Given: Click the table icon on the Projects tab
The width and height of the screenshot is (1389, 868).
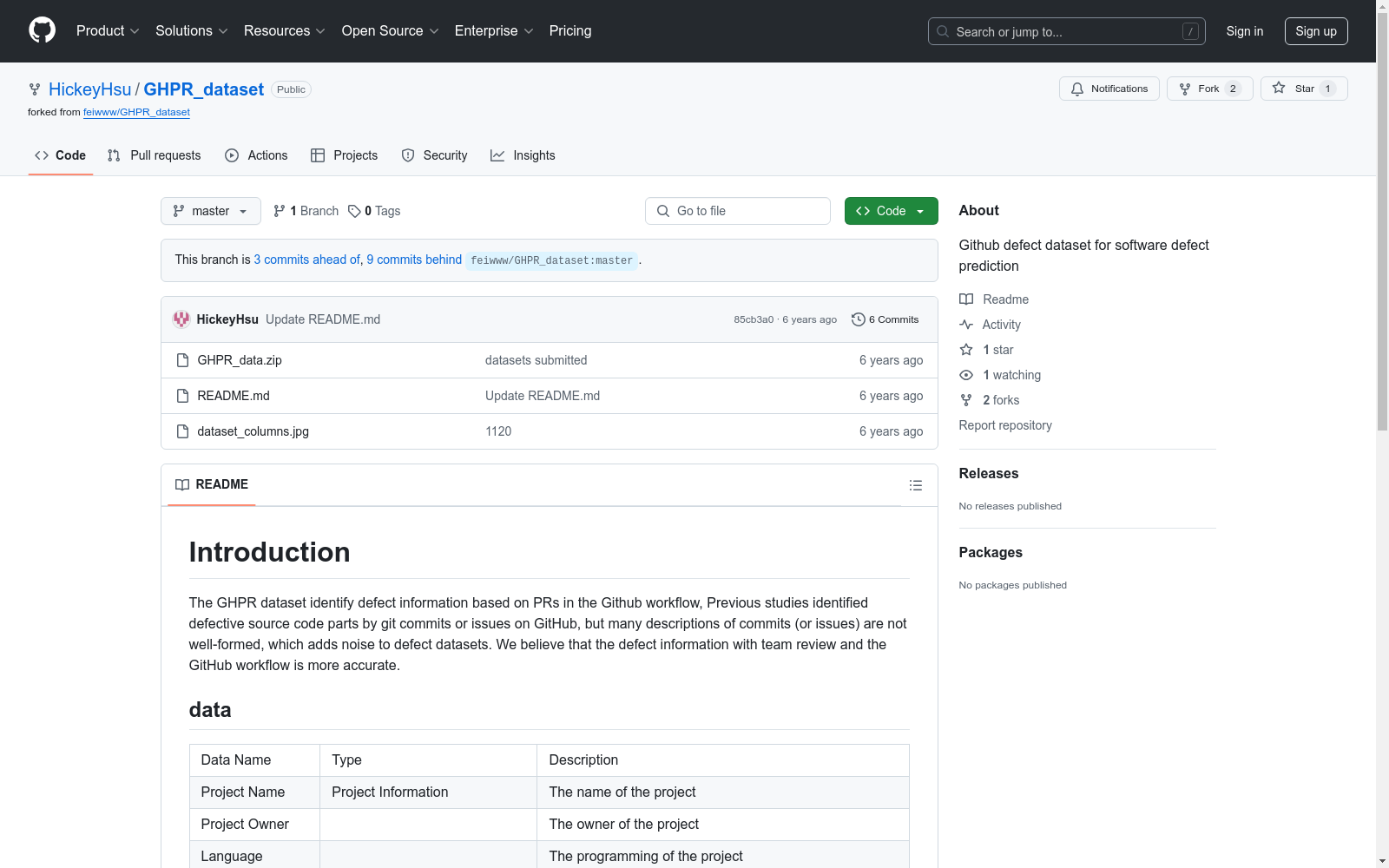Looking at the screenshot, I should [x=318, y=155].
